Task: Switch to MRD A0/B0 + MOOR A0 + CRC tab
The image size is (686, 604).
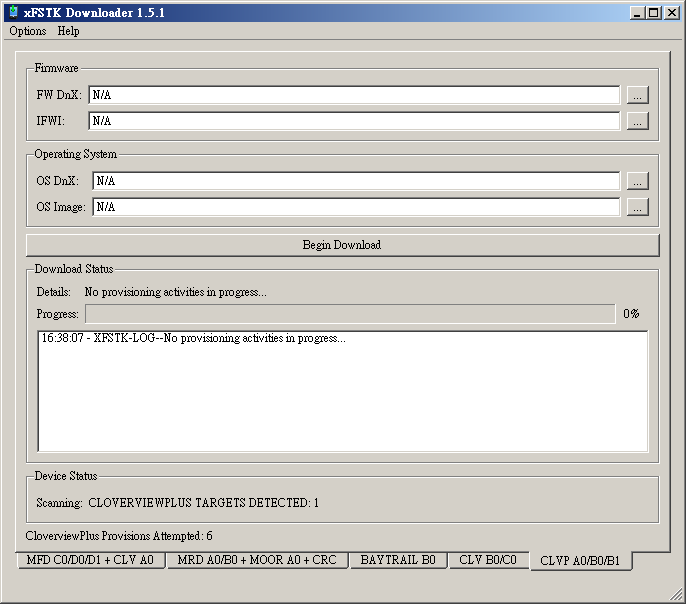Action: pyautogui.click(x=257, y=560)
